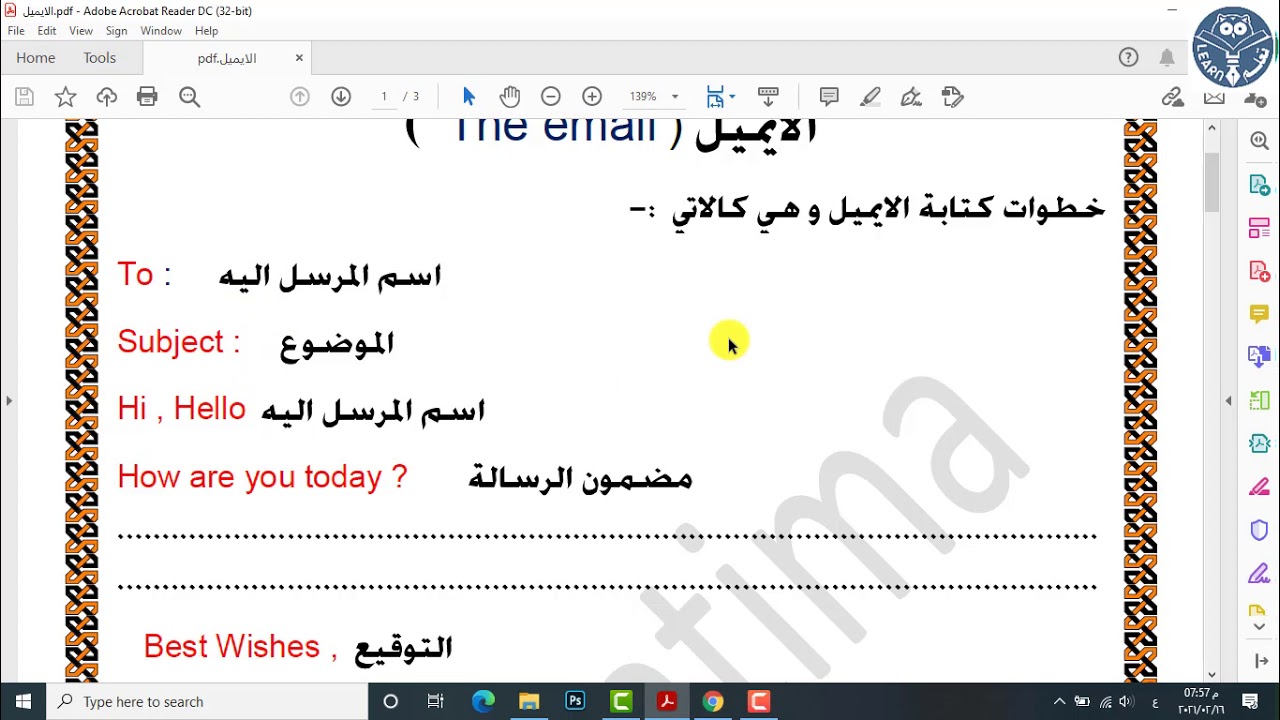Open the Protect shield tool
The image size is (1280, 720).
tap(1259, 530)
